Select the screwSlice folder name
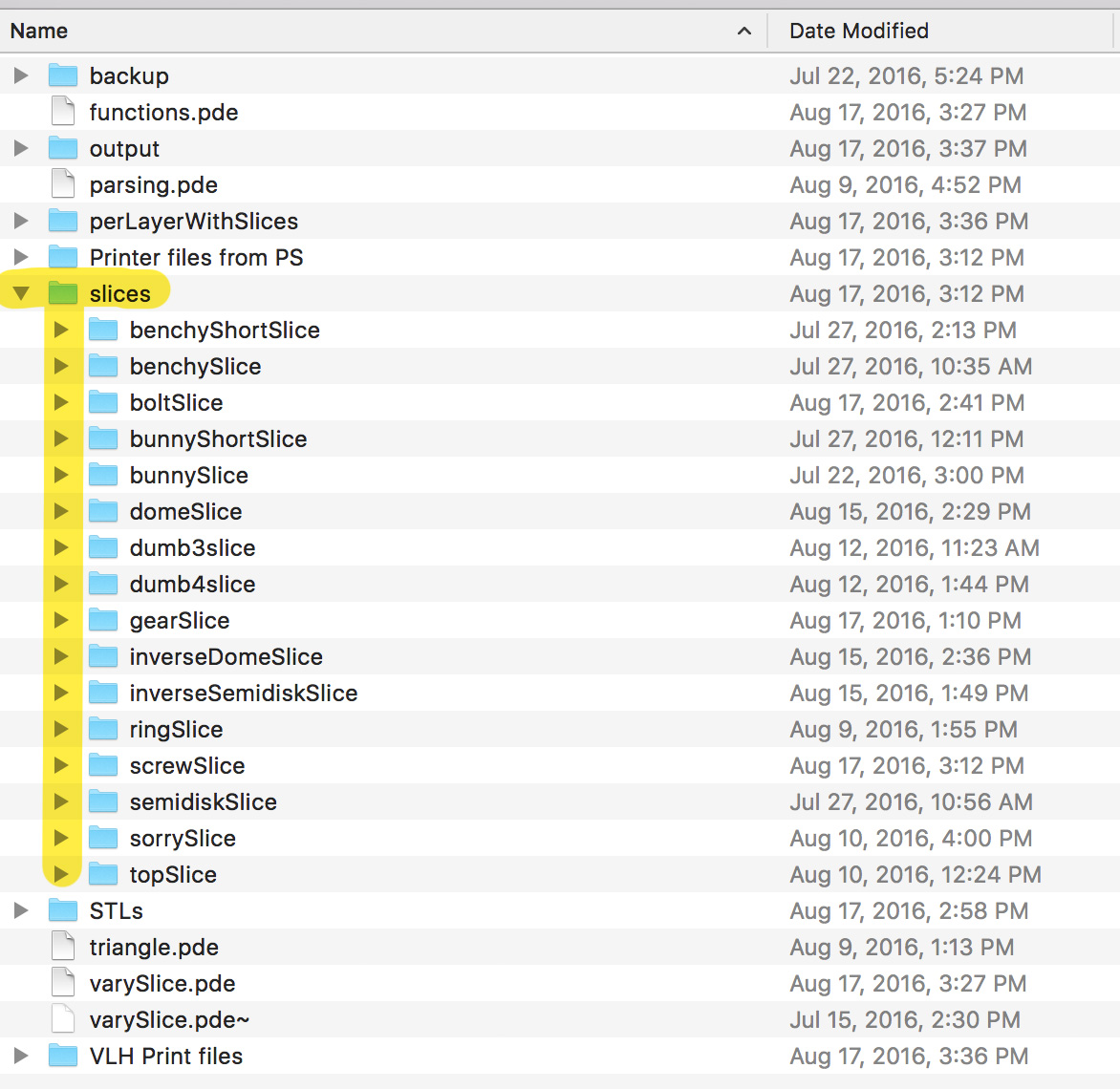The height and width of the screenshot is (1089, 1120). (186, 765)
